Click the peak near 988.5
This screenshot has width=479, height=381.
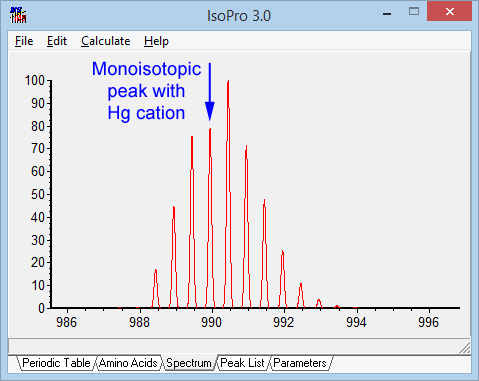pyautogui.click(x=156, y=288)
